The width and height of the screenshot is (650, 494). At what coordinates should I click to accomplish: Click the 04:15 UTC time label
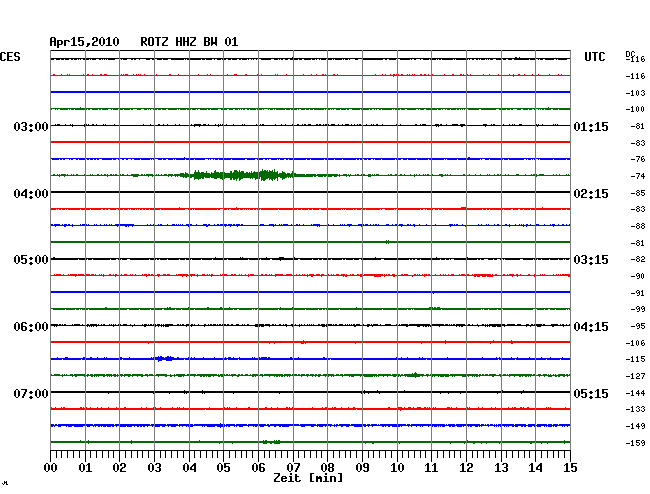tap(591, 327)
